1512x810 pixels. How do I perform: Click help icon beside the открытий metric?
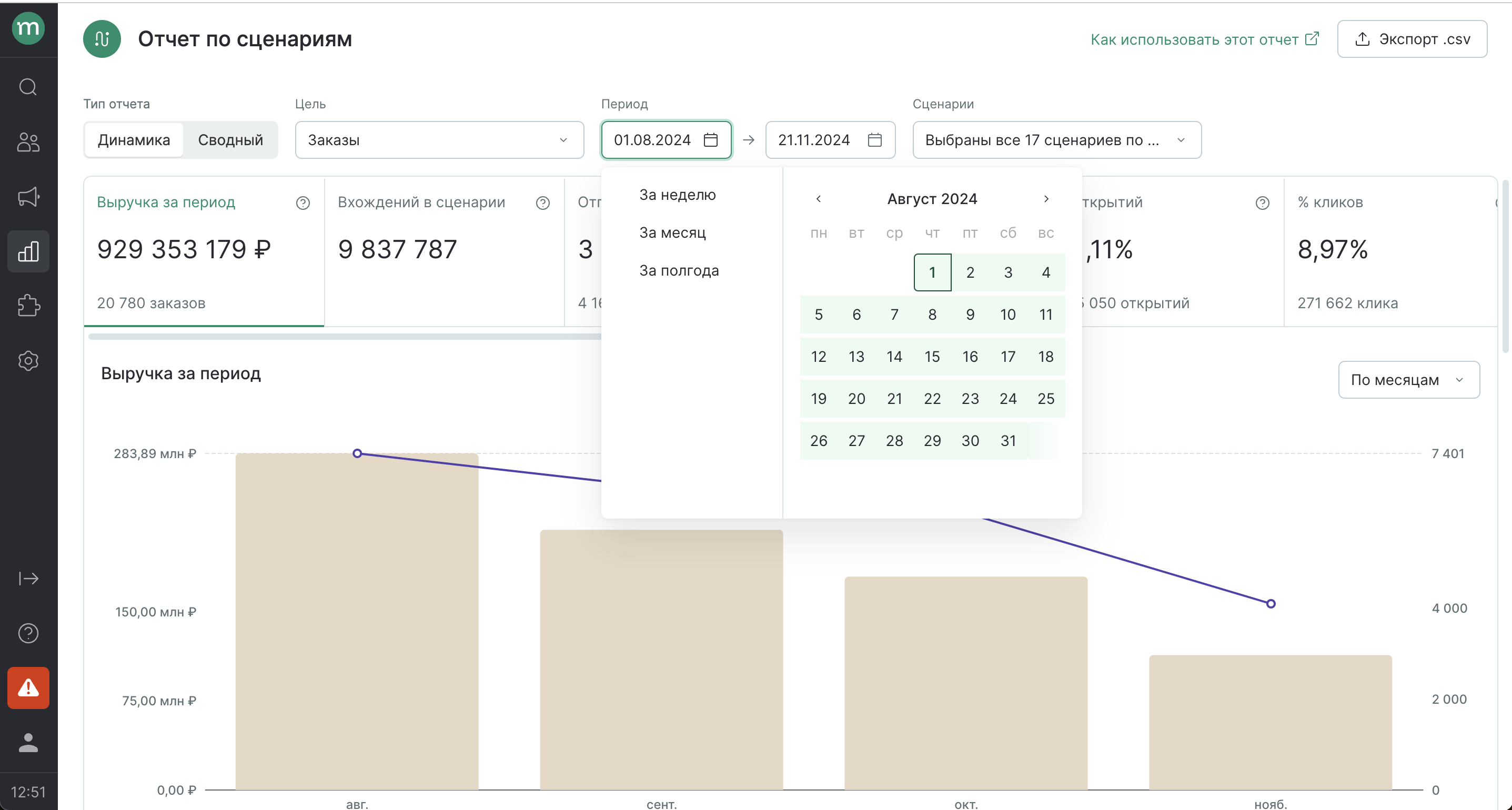pyautogui.click(x=1263, y=202)
